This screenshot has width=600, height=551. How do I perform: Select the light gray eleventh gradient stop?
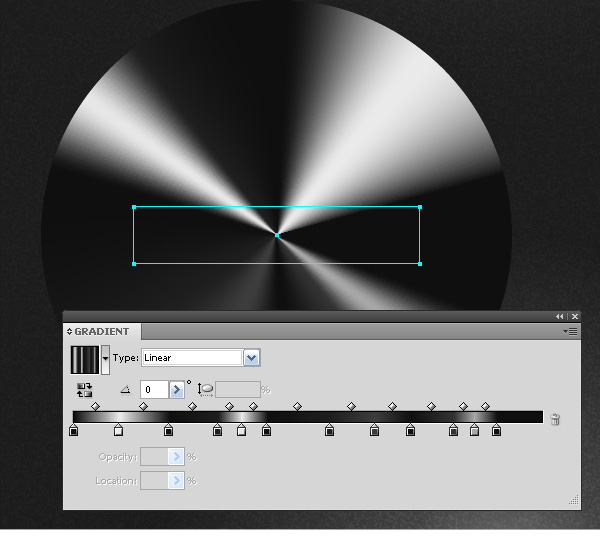tap(474, 430)
